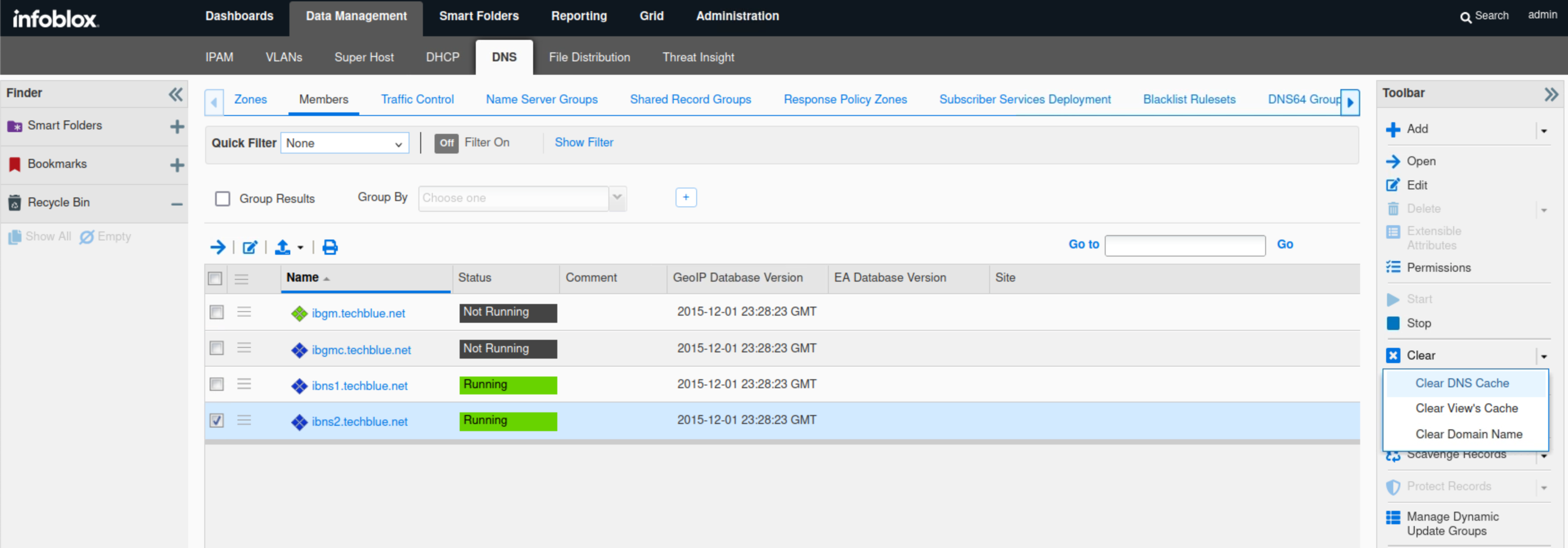This screenshot has height=548, width=1568.
Task: Click the Permissions icon in the Toolbar
Action: point(1393,268)
